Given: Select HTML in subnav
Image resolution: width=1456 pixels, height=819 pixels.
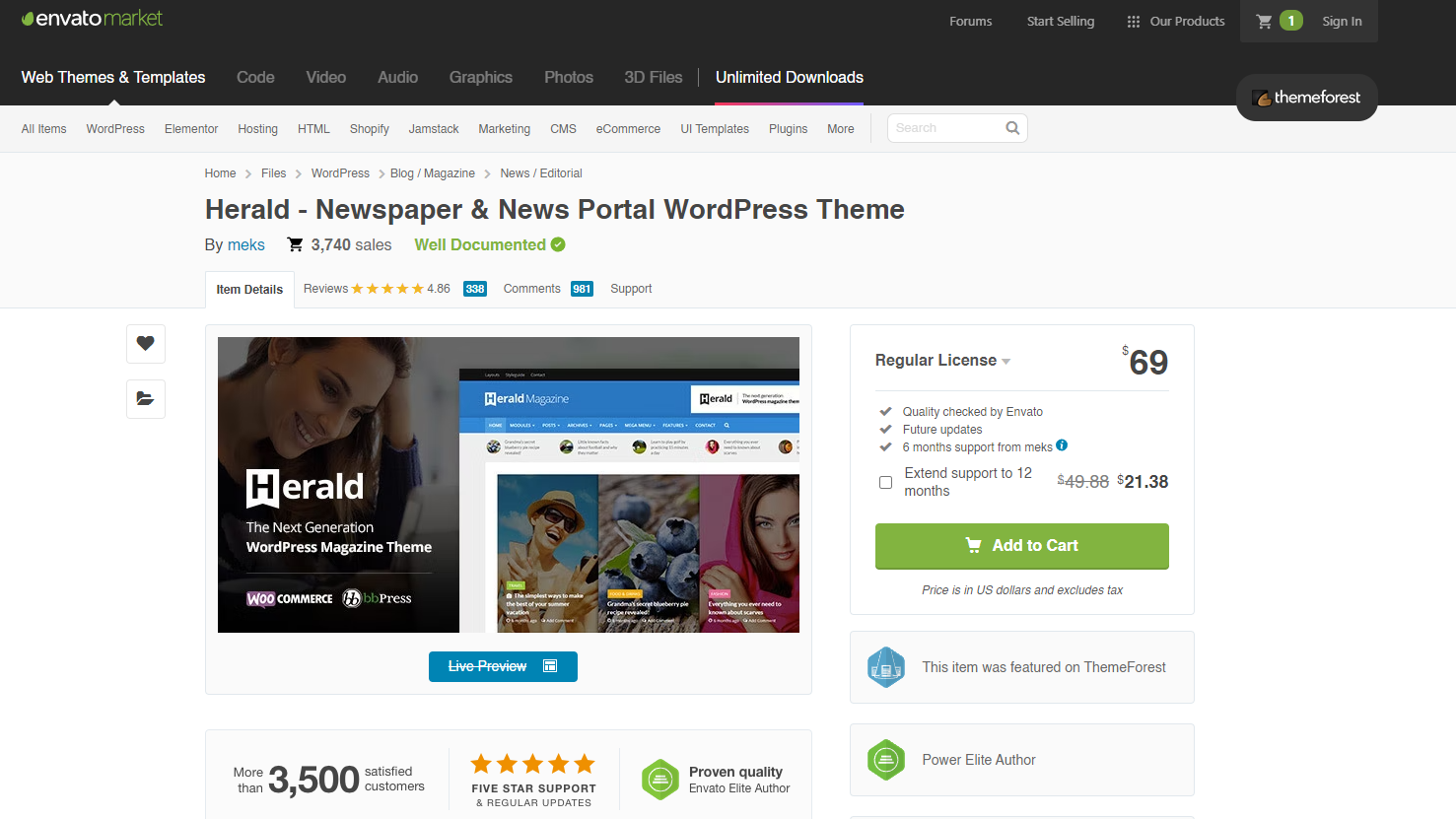Looking at the screenshot, I should point(313,129).
